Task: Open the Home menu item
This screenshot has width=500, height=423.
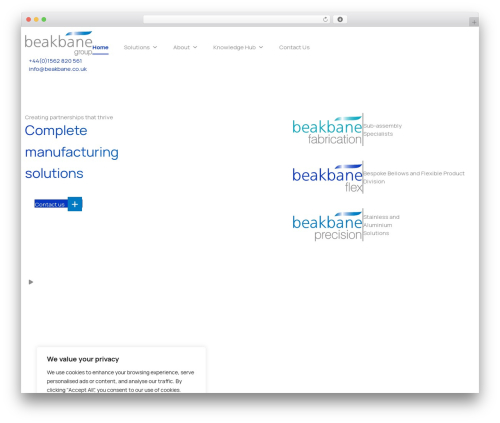Action: point(100,47)
